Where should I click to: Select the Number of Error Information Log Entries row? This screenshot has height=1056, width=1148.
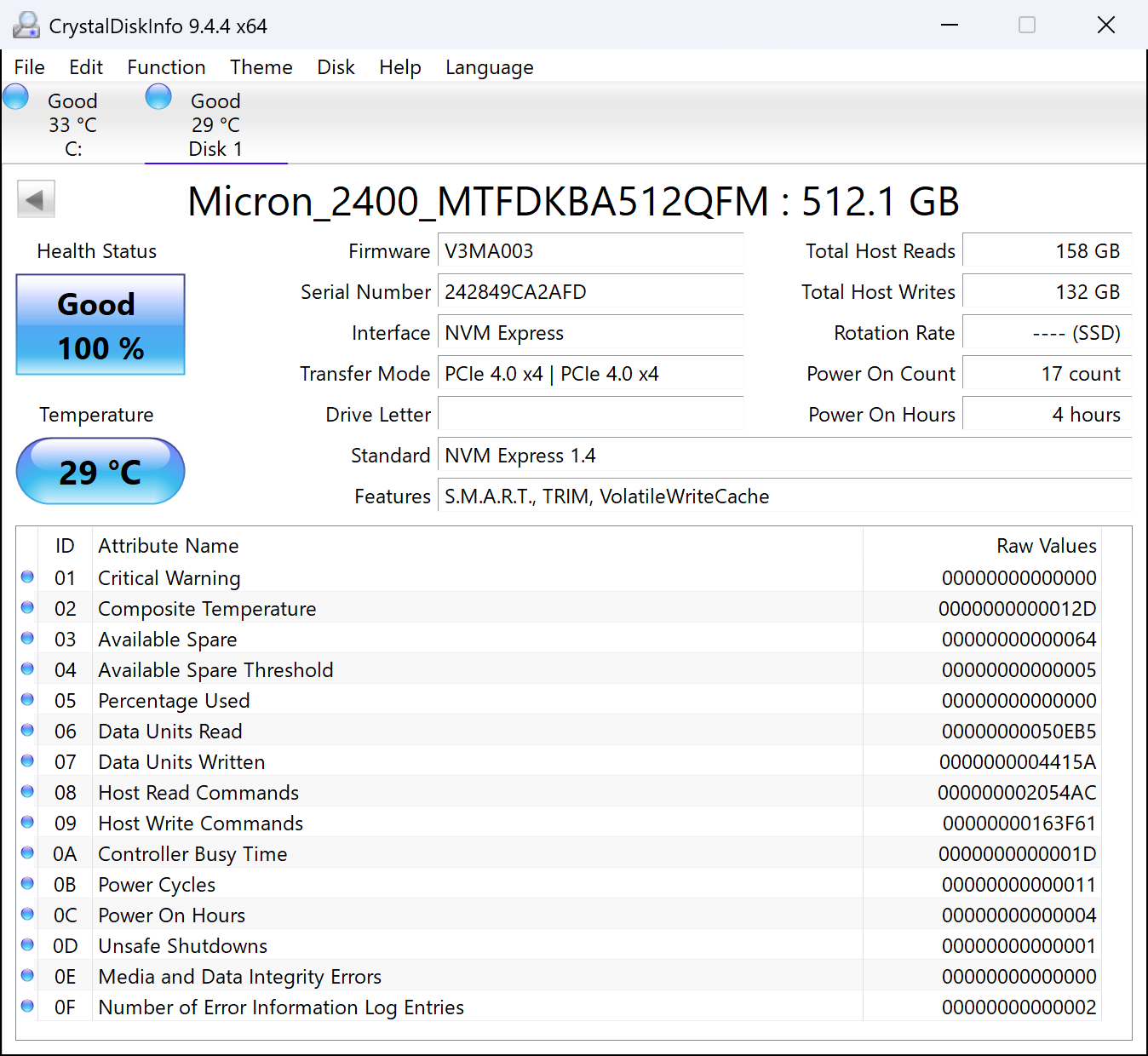pyautogui.click(x=559, y=1007)
